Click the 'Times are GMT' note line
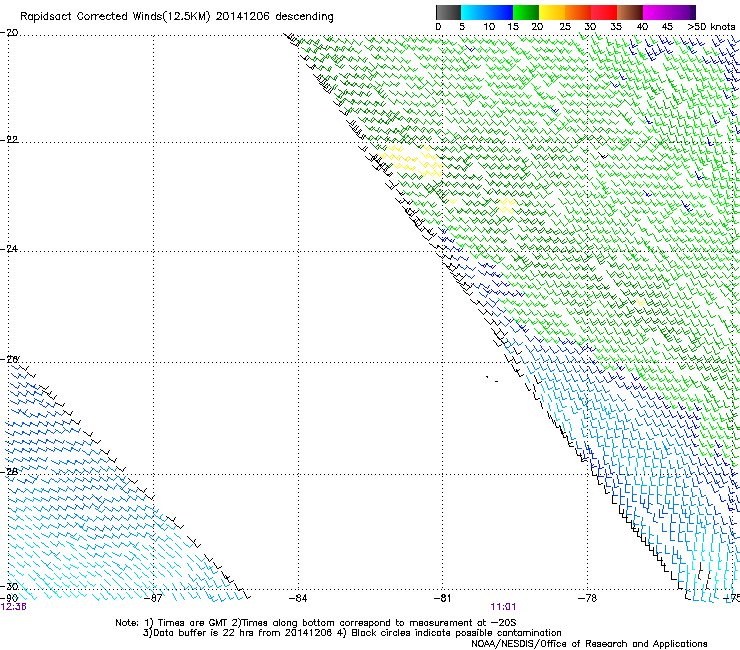Screen dimensions: 740x650 (x=316, y=623)
